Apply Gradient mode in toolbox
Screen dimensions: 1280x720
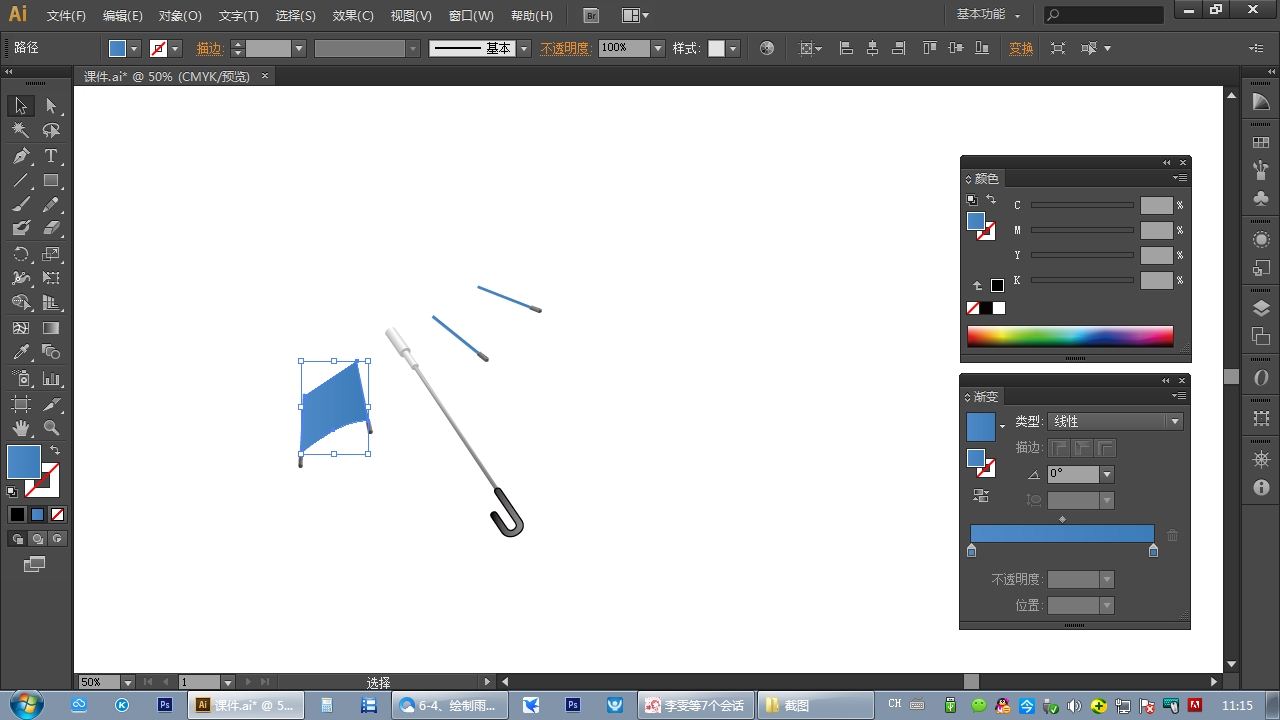click(37, 515)
